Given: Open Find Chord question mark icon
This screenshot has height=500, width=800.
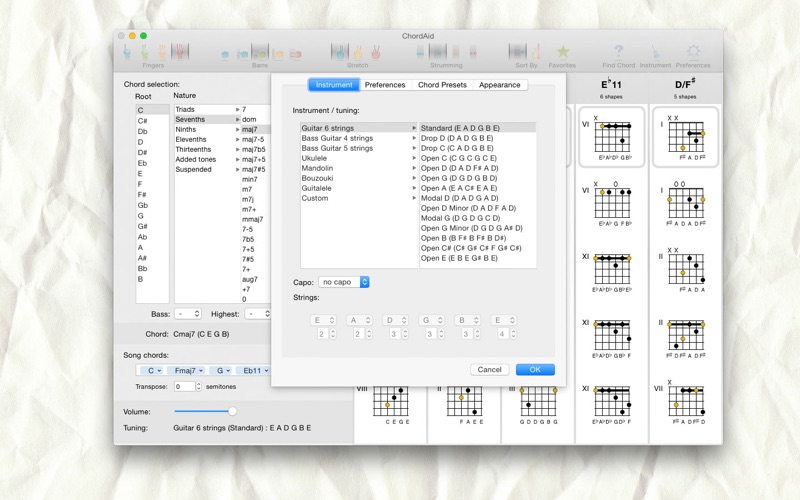Looking at the screenshot, I should 618,52.
